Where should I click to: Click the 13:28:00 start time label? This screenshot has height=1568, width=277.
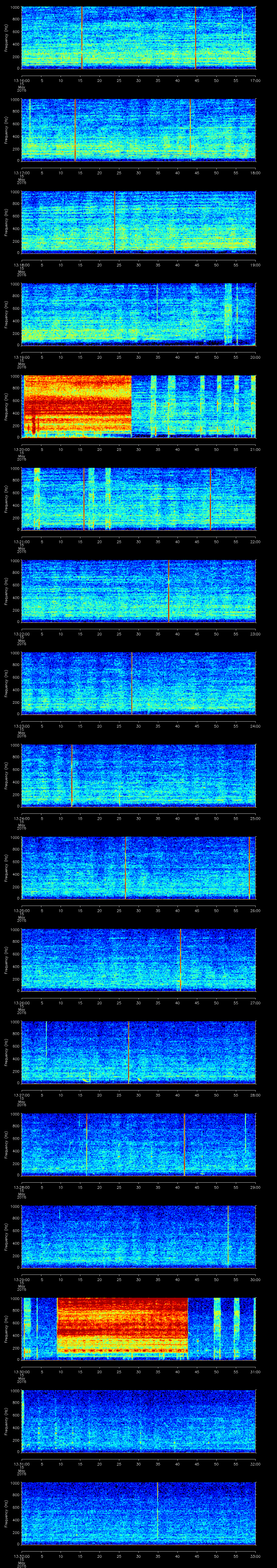[21, 1187]
